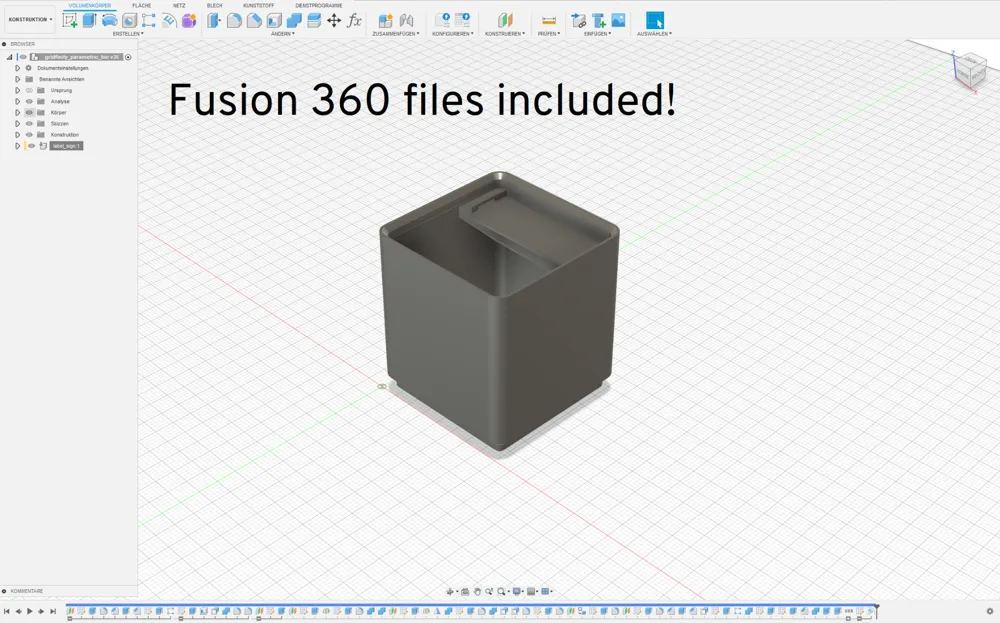Open the Ändern menu label
Image resolution: width=1000 pixels, height=623 pixels.
pos(282,33)
